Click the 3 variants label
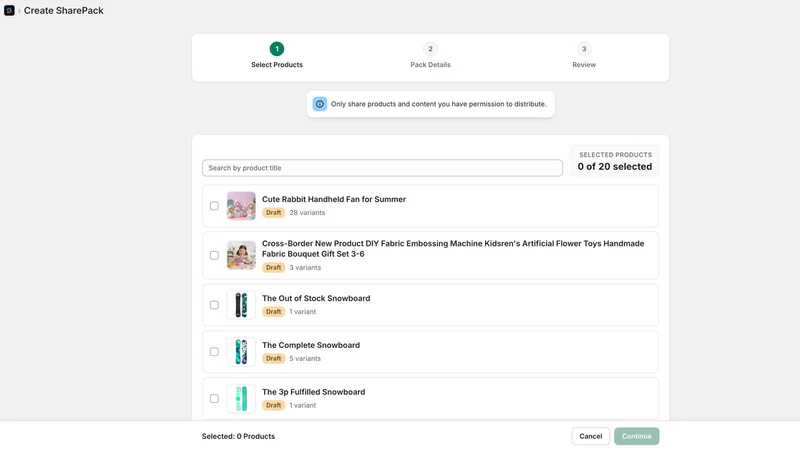The height and width of the screenshot is (450, 800). (305, 267)
